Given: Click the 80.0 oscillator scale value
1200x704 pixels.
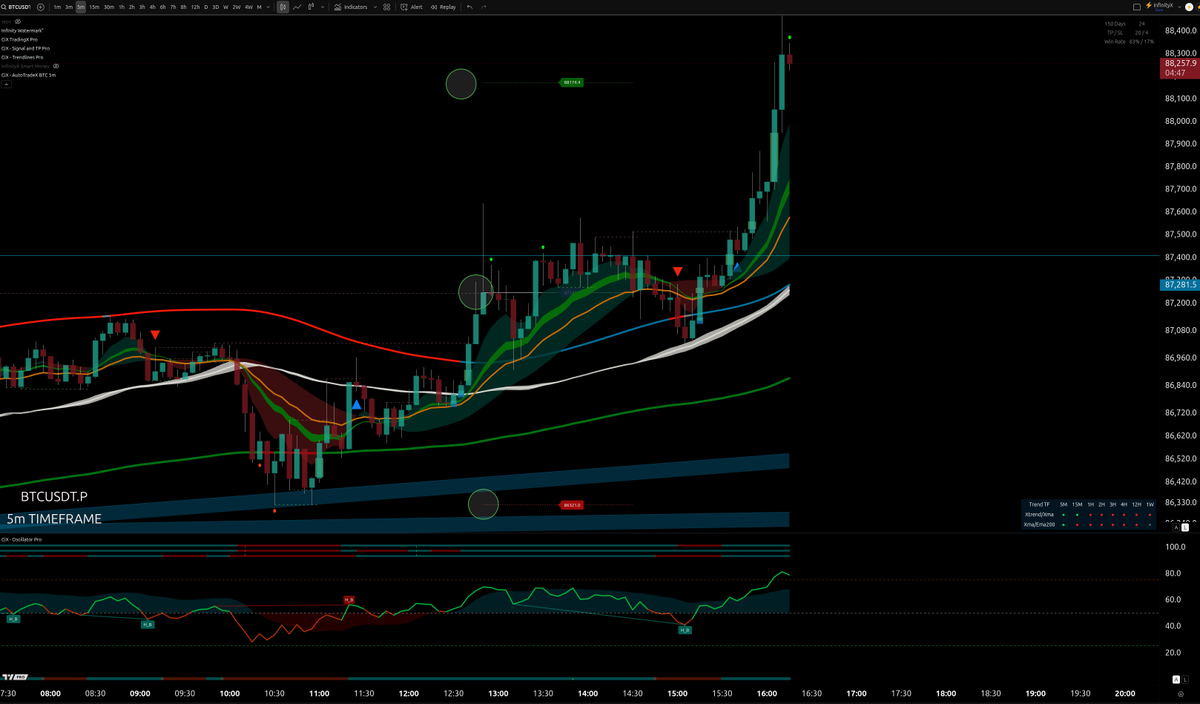Looking at the screenshot, I should click(x=1174, y=573).
